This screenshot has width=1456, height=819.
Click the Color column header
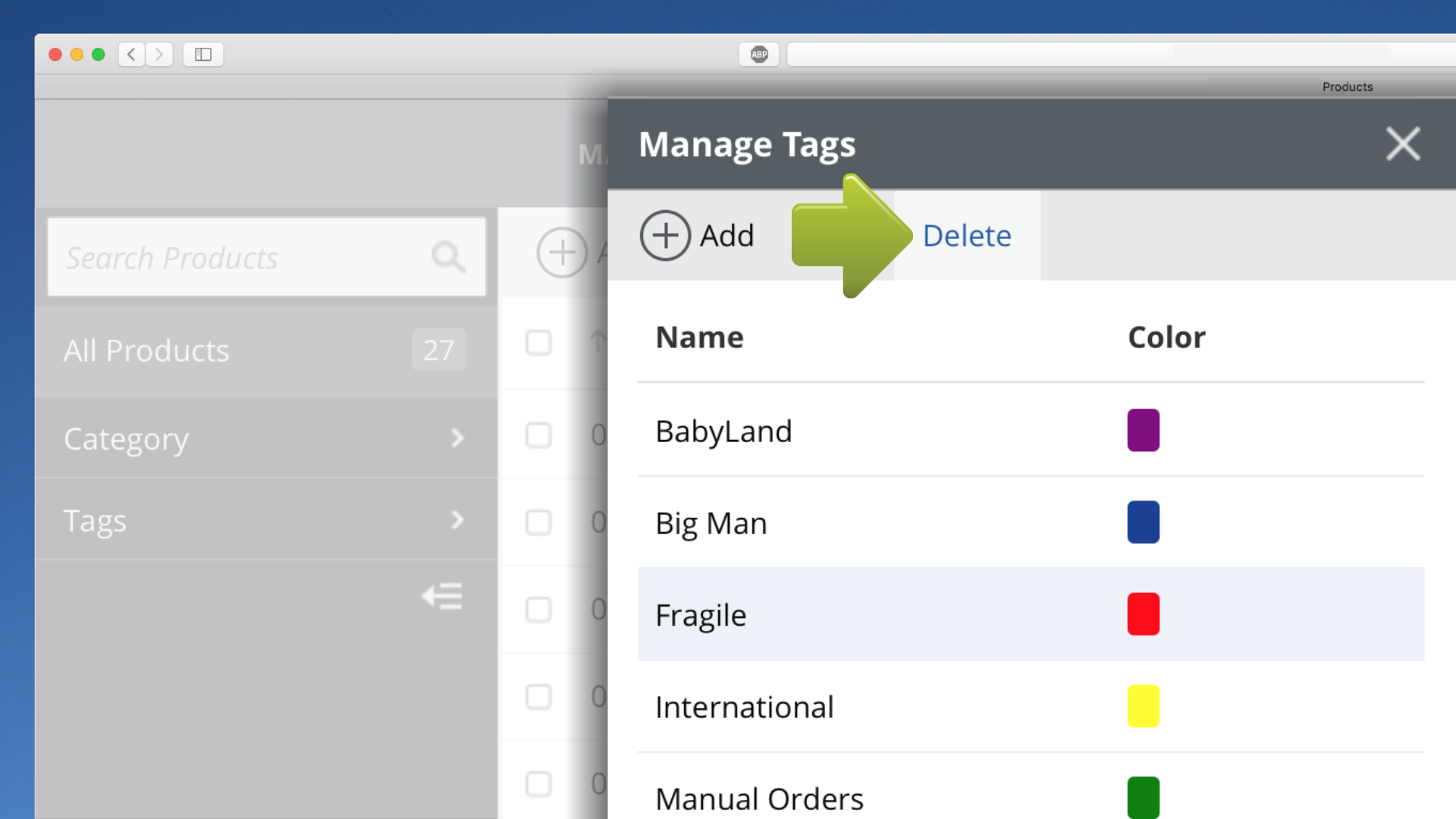point(1166,337)
